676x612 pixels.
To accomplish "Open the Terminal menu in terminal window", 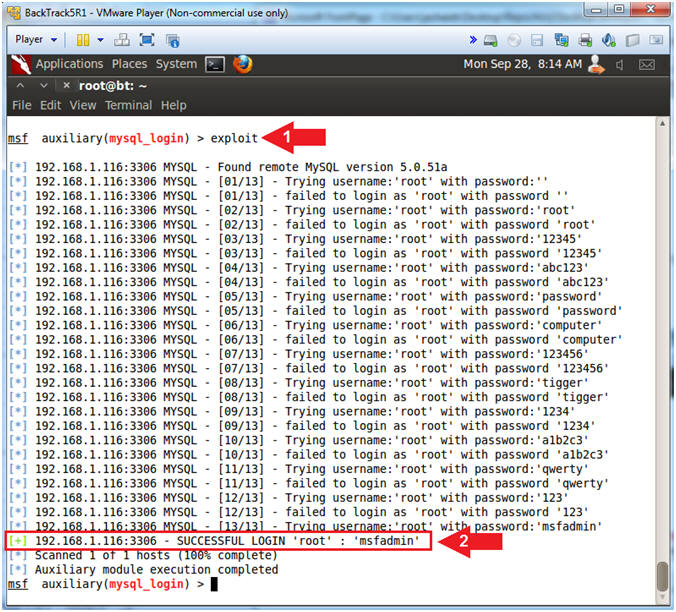I will click(x=128, y=105).
